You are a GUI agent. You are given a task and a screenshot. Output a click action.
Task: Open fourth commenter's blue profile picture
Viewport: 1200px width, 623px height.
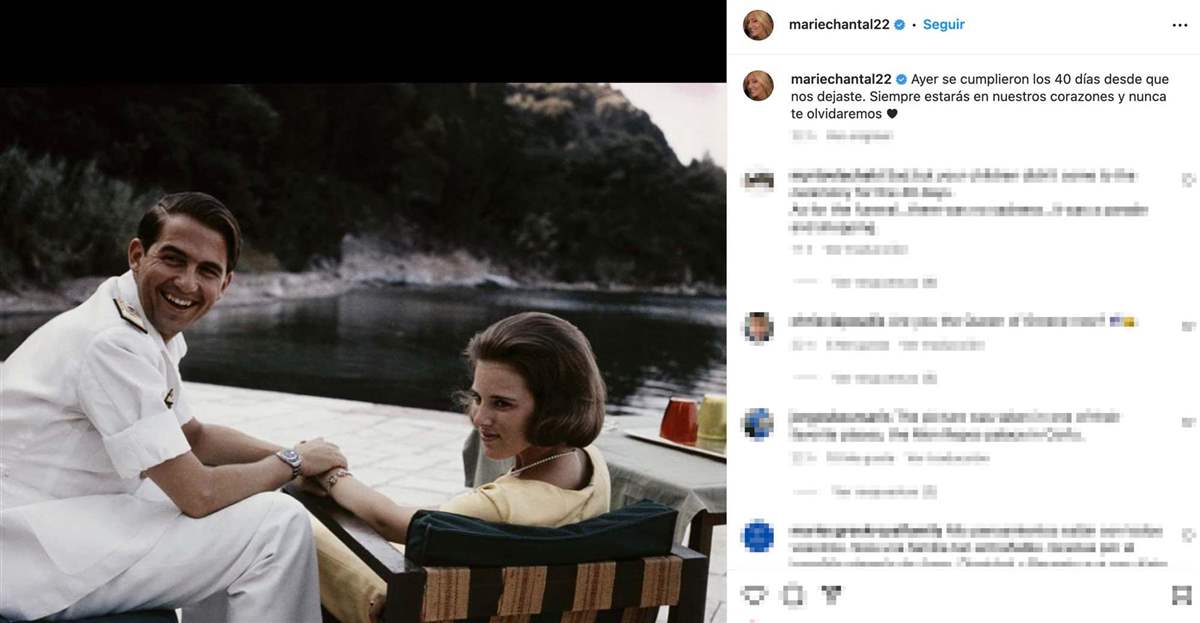758,535
